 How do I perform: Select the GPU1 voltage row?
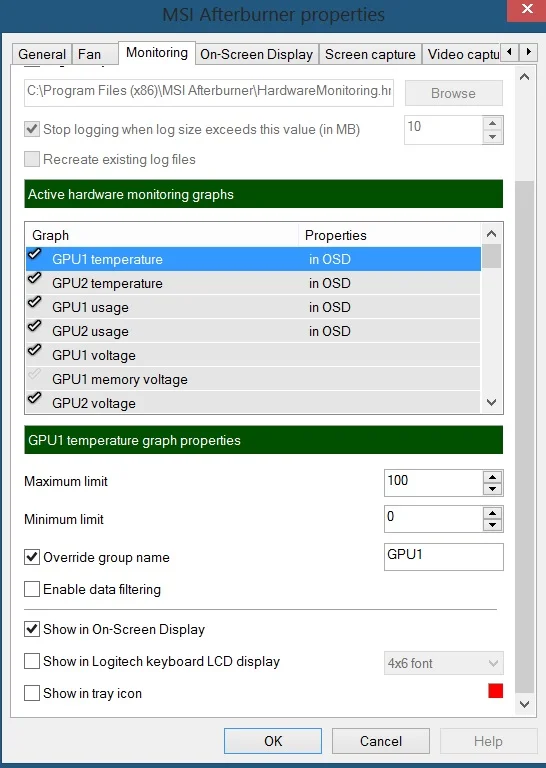coord(253,355)
